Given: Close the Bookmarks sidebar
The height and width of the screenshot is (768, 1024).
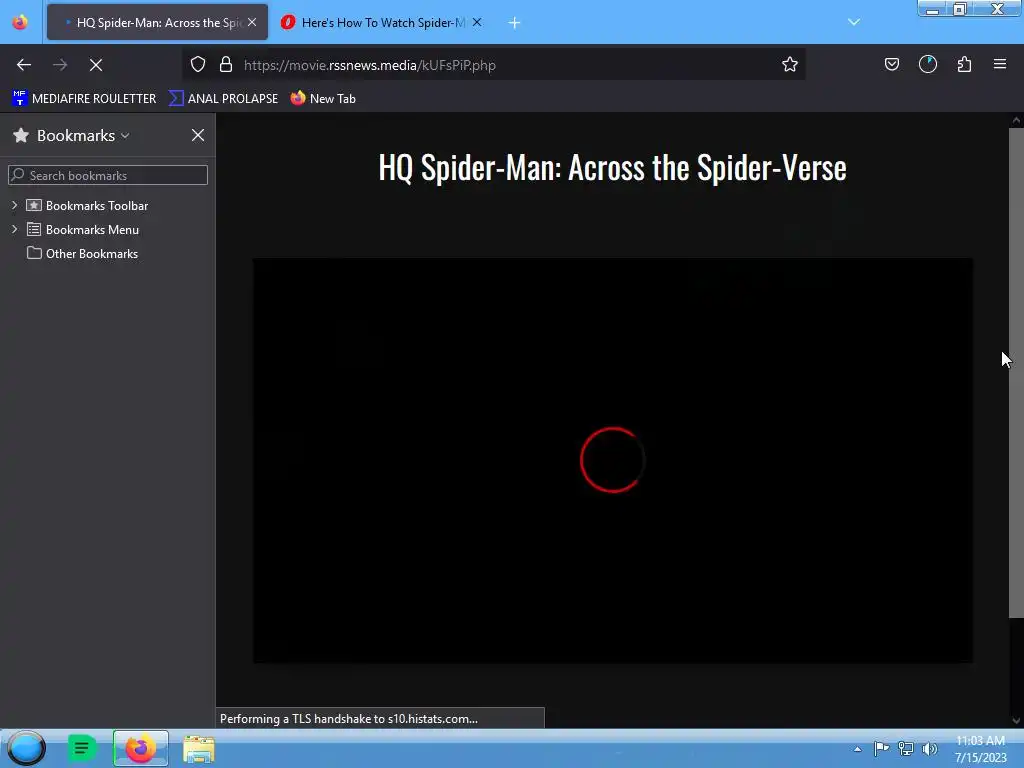Looking at the screenshot, I should (x=198, y=135).
